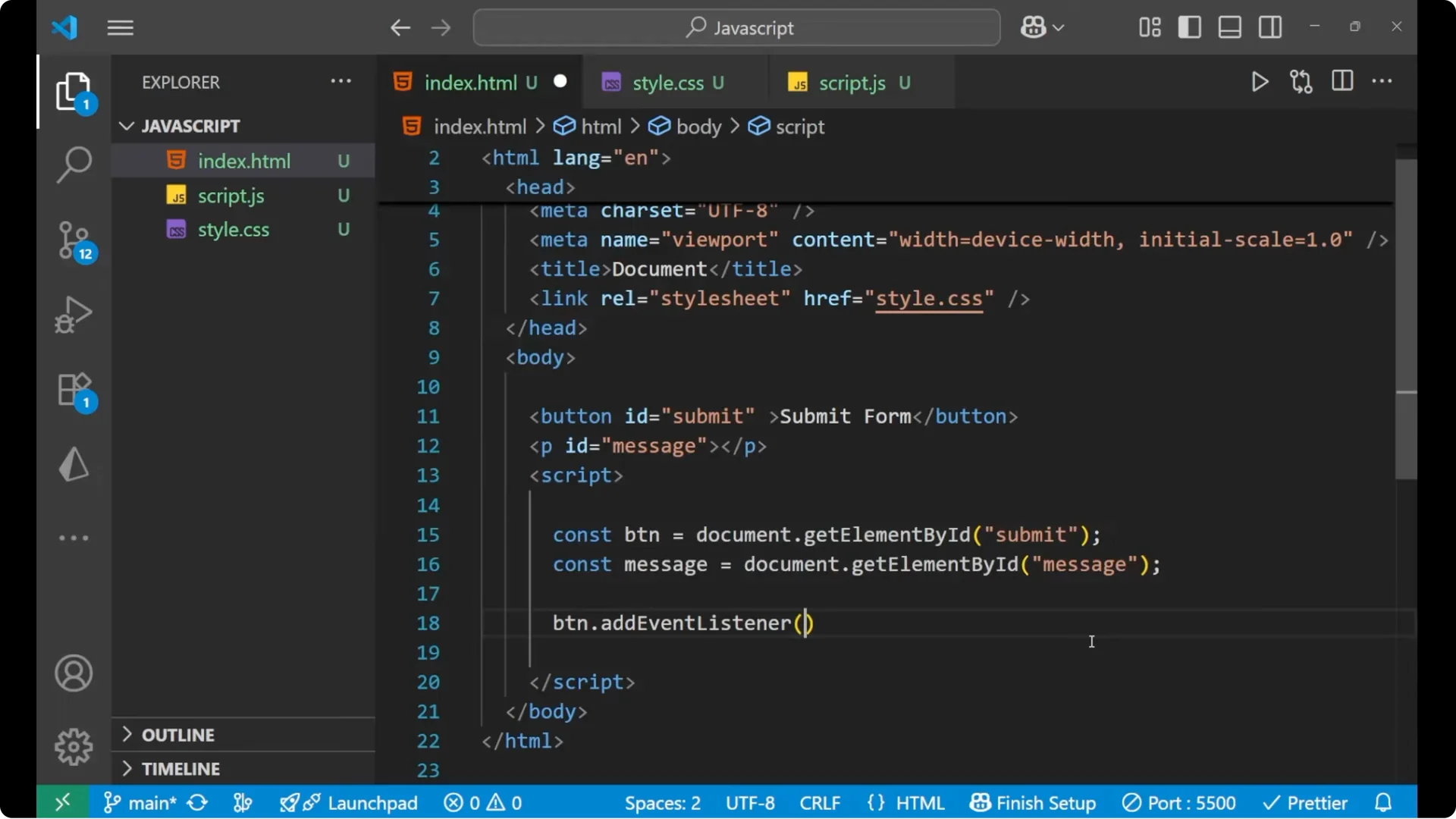Open the Extensions view icon

tap(74, 390)
